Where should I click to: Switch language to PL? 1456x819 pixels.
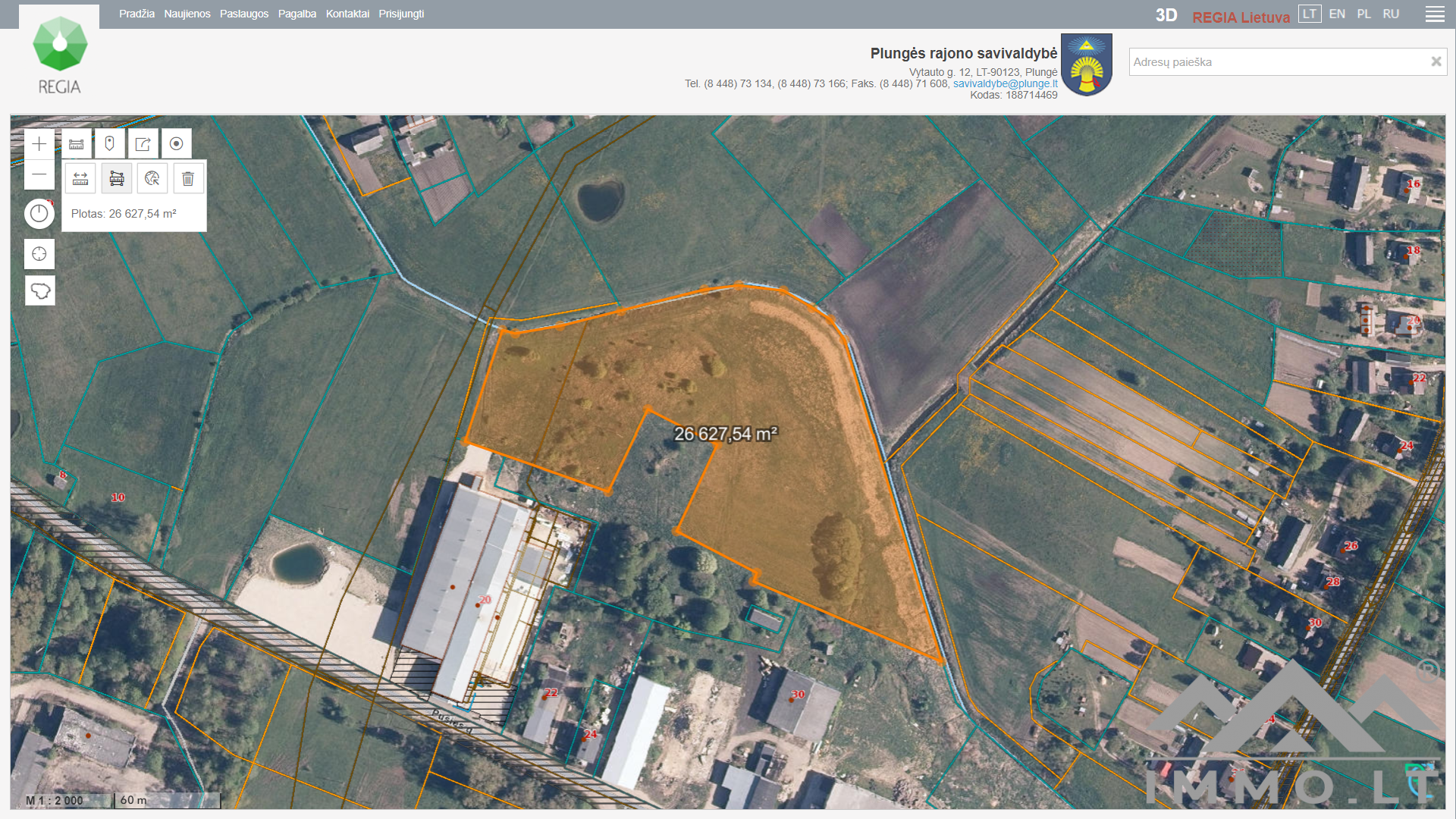pos(1364,14)
